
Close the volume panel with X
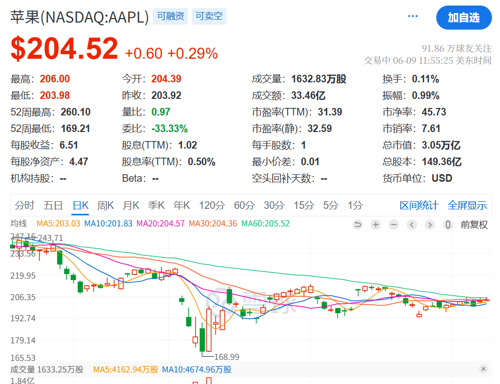click(483, 369)
